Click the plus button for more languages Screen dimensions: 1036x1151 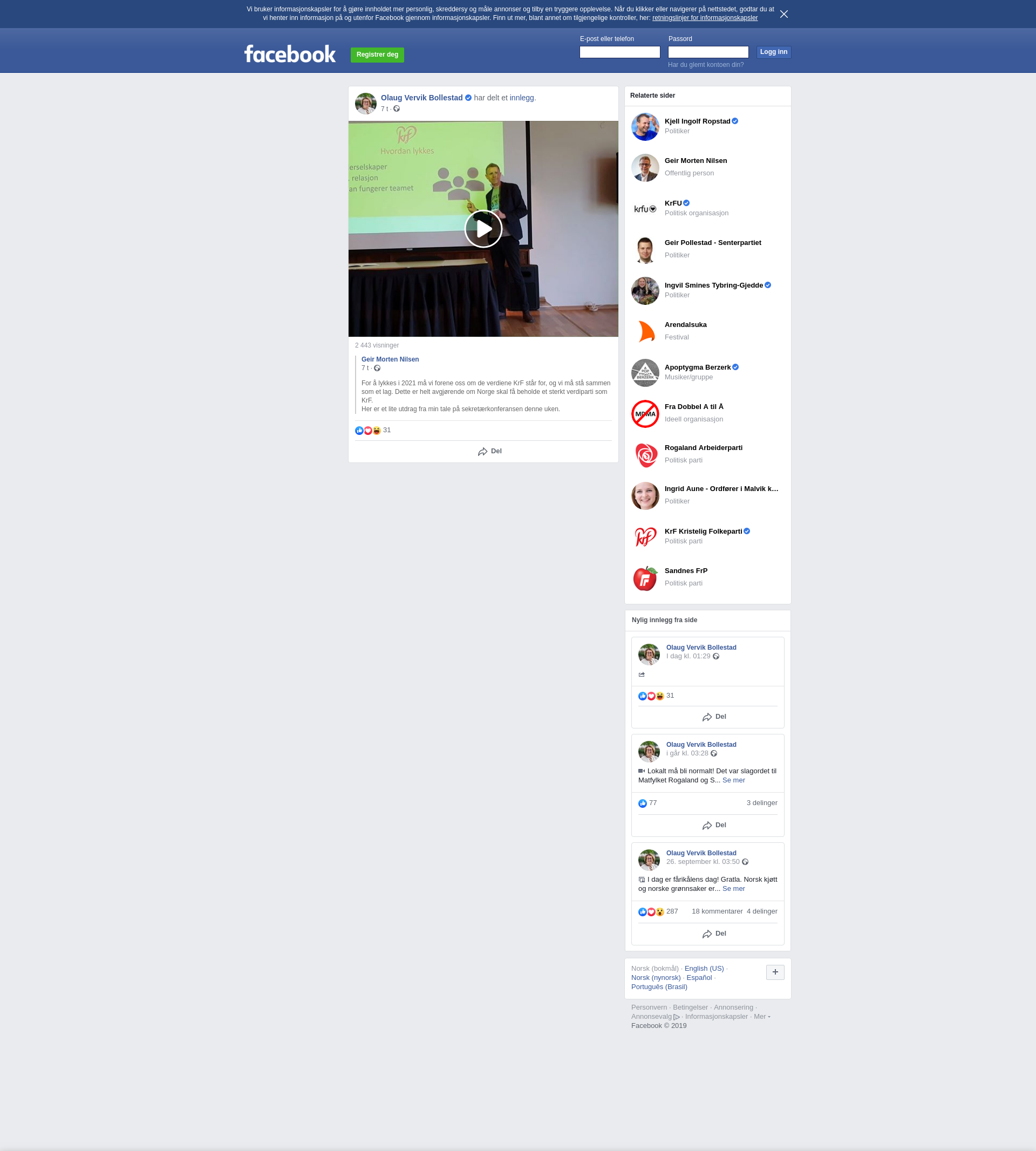[x=775, y=972]
